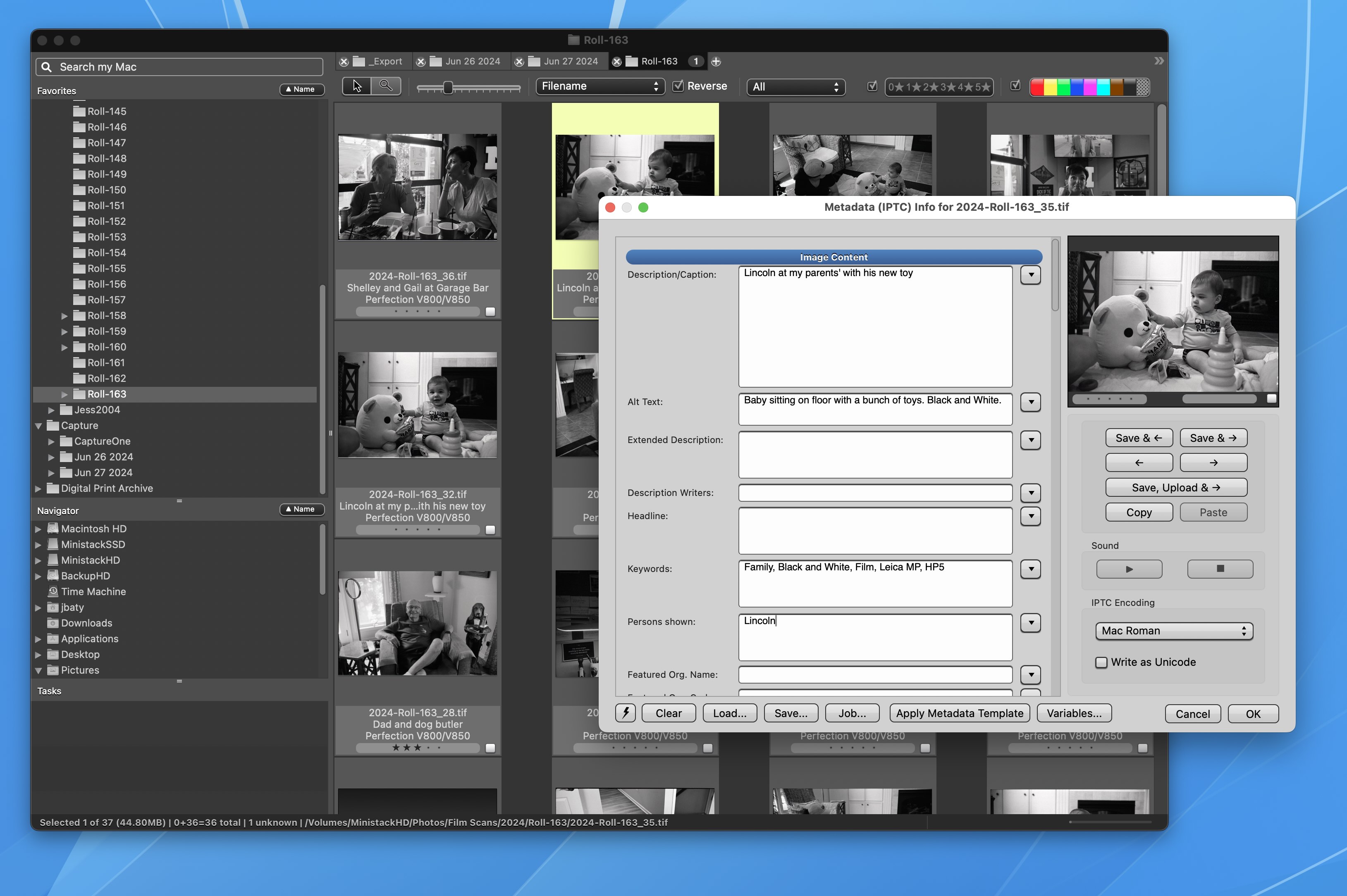Switch to the Jun 27 2024 tab
1347x896 pixels.
coord(570,62)
